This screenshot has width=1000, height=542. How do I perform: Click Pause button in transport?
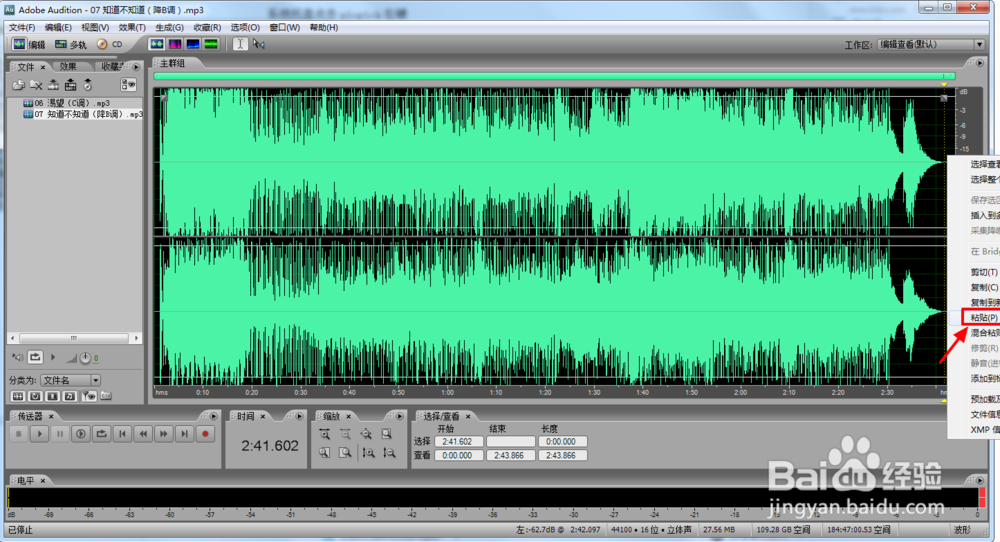click(x=60, y=434)
